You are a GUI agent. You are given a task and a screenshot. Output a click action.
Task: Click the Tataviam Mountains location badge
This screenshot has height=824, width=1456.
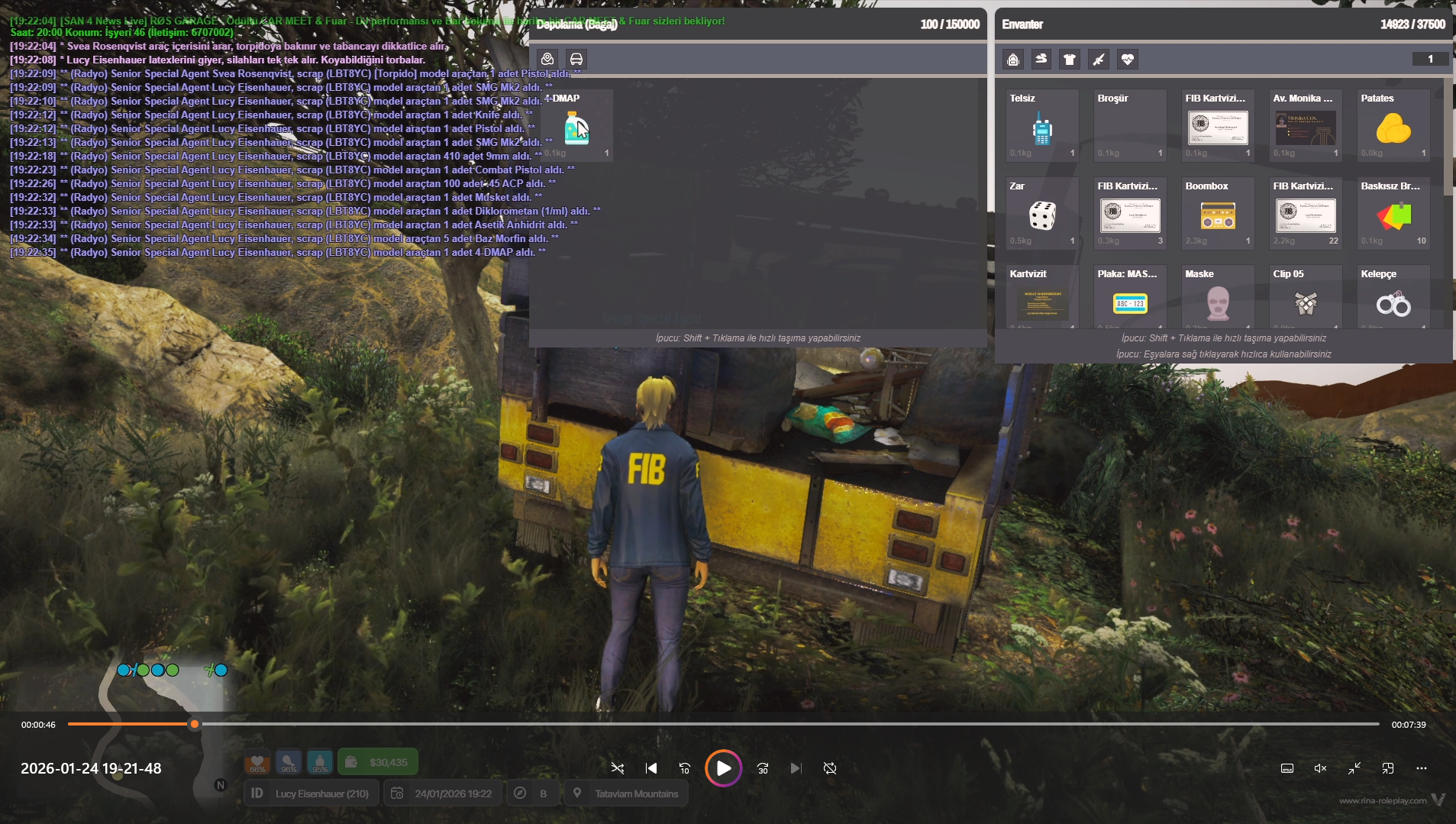point(626,793)
